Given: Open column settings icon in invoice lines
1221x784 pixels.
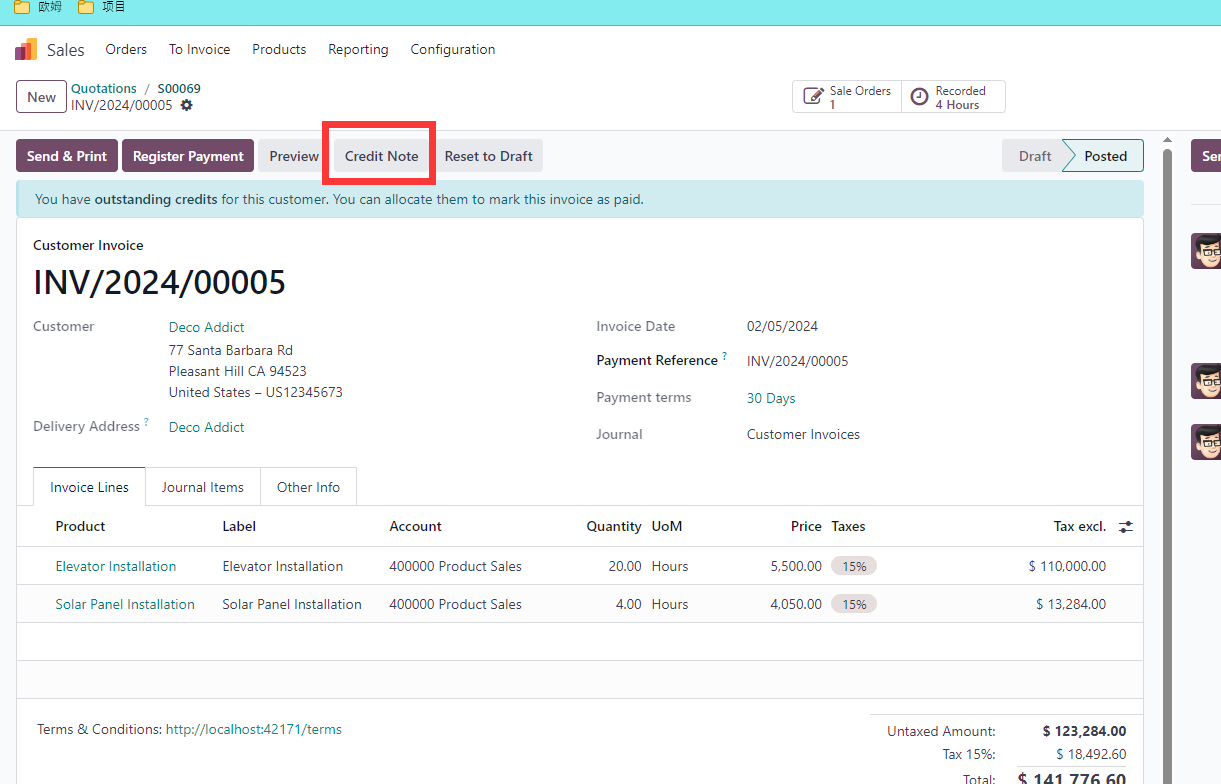Looking at the screenshot, I should [1126, 526].
